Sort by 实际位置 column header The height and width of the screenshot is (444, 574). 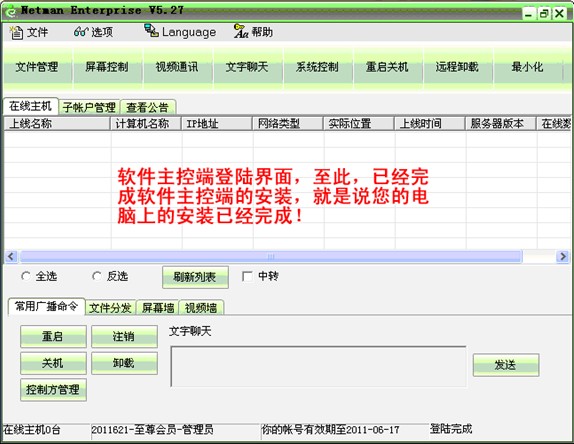click(x=359, y=124)
